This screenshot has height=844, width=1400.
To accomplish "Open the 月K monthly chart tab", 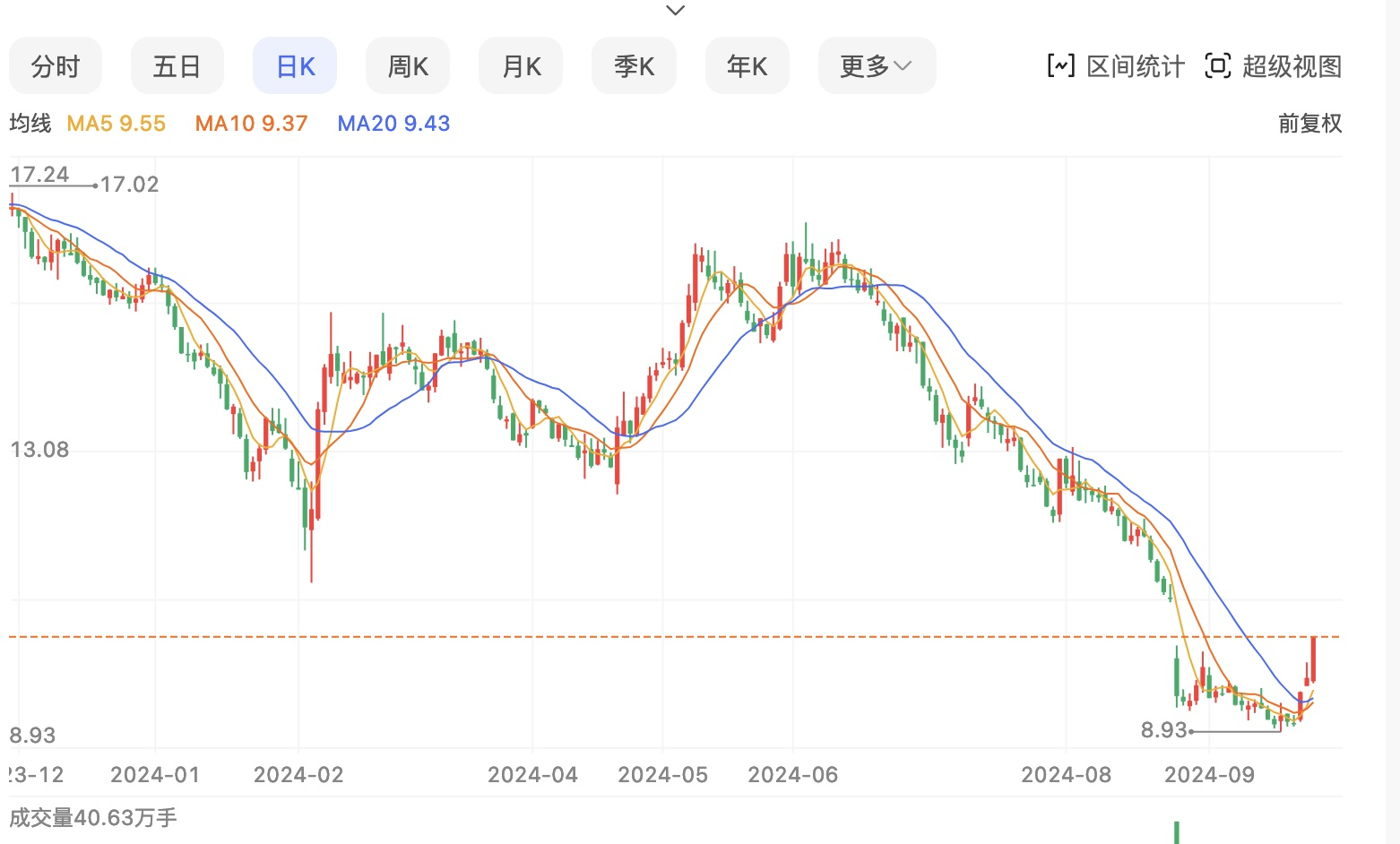I will pyautogui.click(x=521, y=65).
